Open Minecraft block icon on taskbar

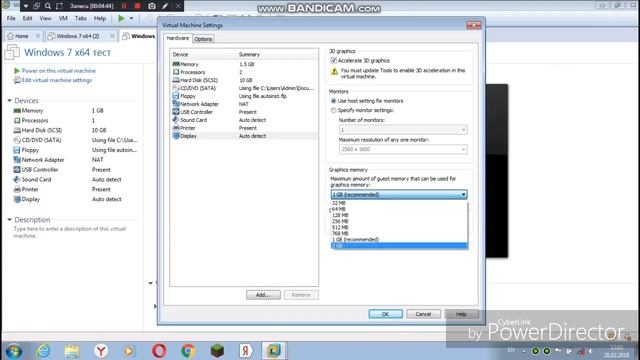(x=217, y=351)
